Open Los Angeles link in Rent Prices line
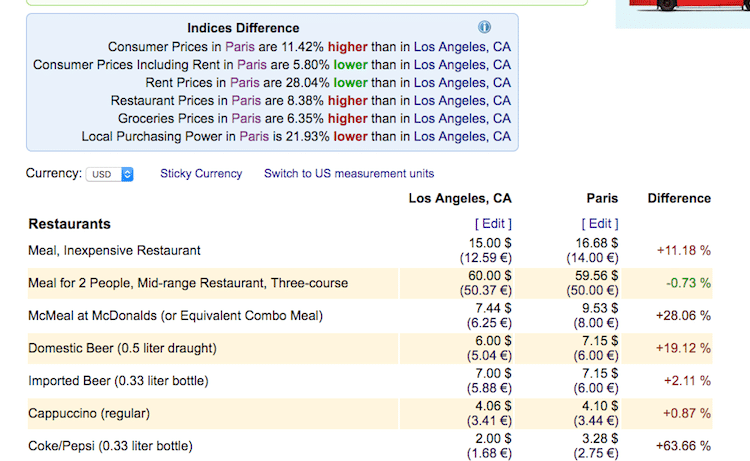The height and width of the screenshot is (461, 750). point(462,83)
